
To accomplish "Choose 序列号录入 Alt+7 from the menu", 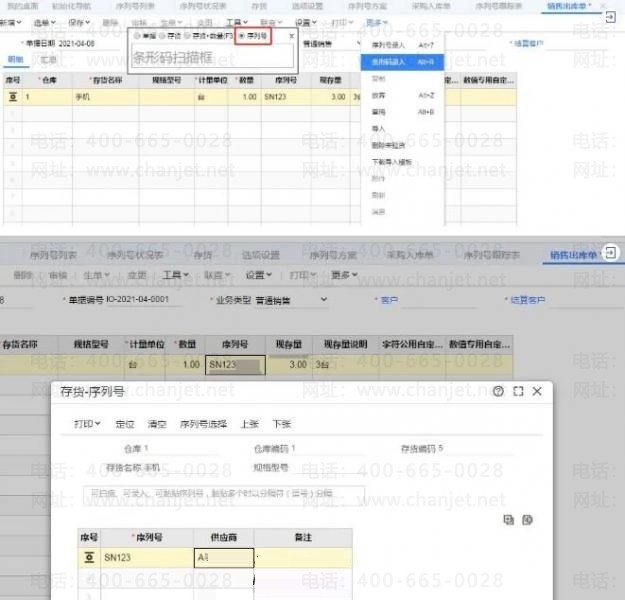I will 402,45.
